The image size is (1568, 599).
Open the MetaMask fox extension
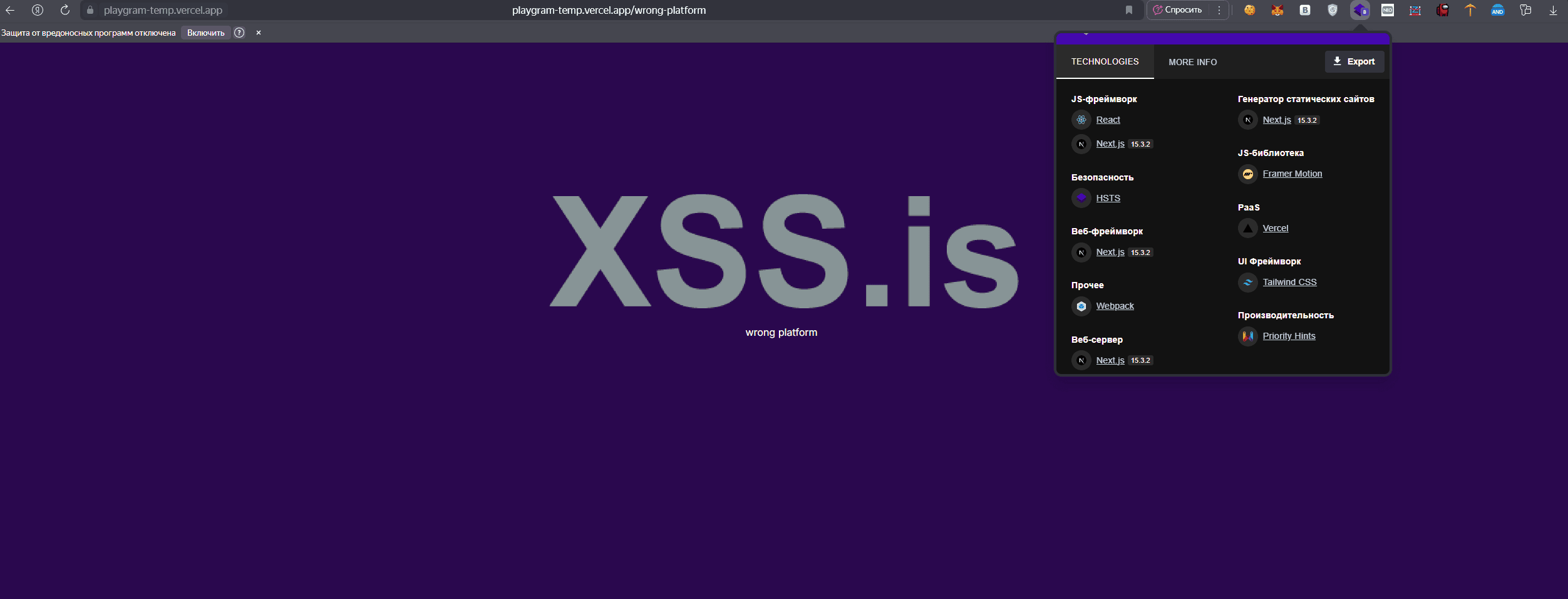[1277, 10]
